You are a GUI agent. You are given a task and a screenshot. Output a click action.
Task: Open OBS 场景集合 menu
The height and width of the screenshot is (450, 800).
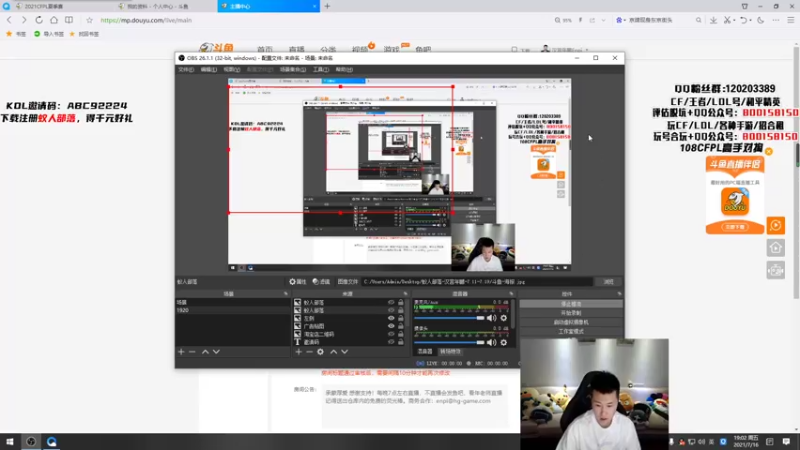[x=293, y=69]
